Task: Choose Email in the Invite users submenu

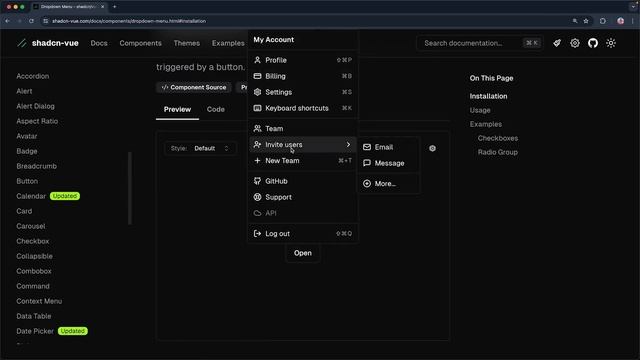Action: 389,147
